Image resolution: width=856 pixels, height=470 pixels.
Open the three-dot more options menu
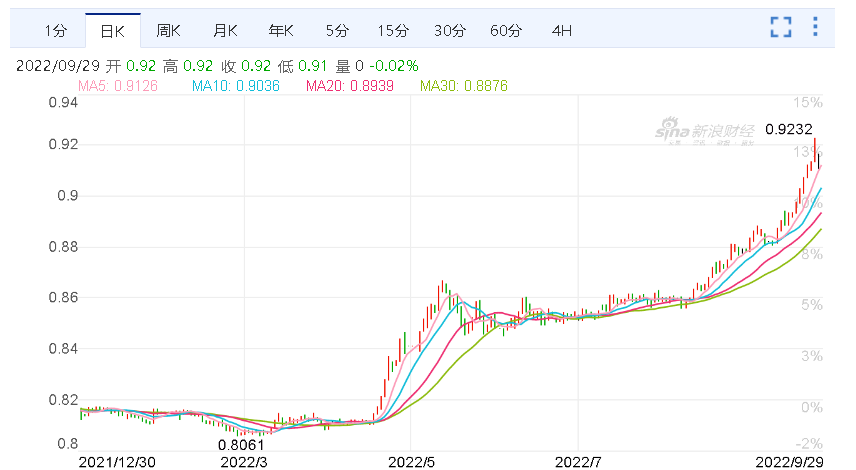815,27
